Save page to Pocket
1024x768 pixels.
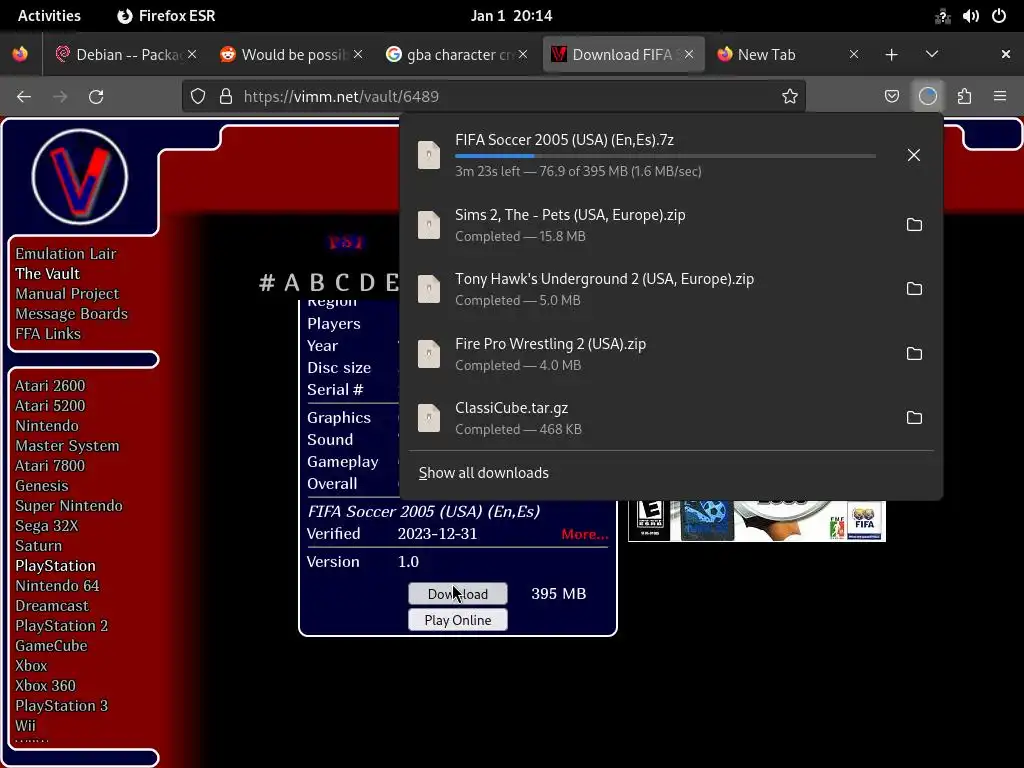pyautogui.click(x=891, y=97)
